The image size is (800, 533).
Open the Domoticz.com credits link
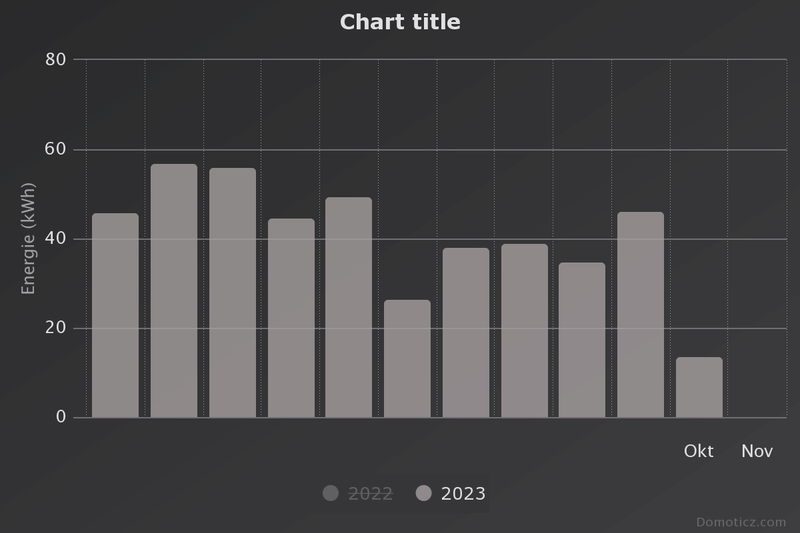click(x=741, y=522)
